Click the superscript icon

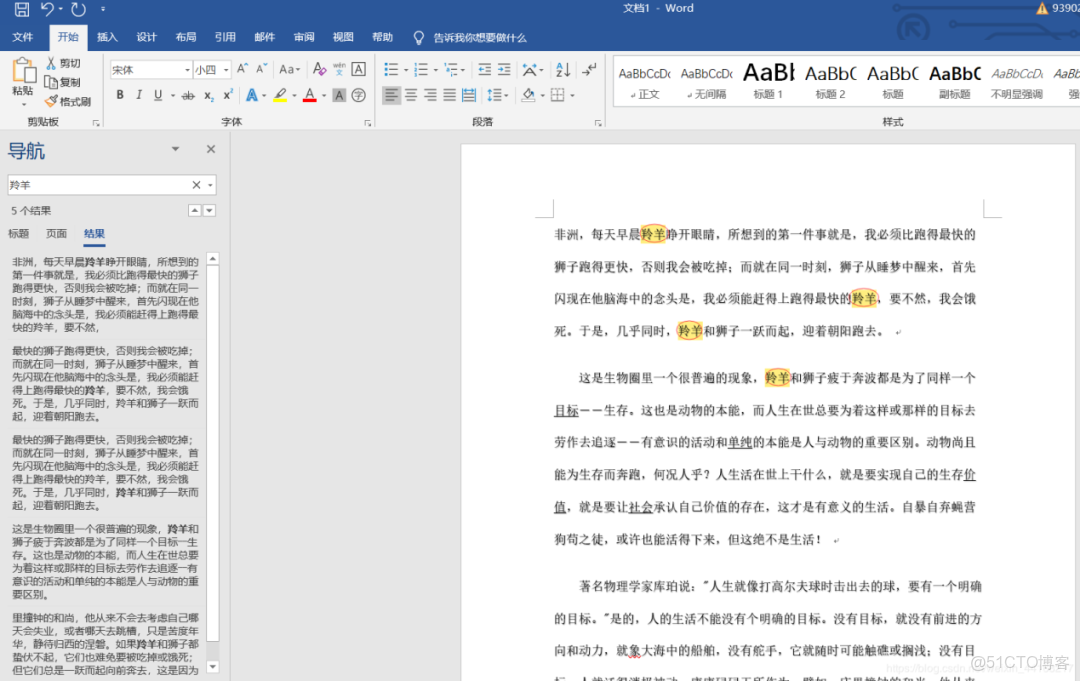point(228,94)
